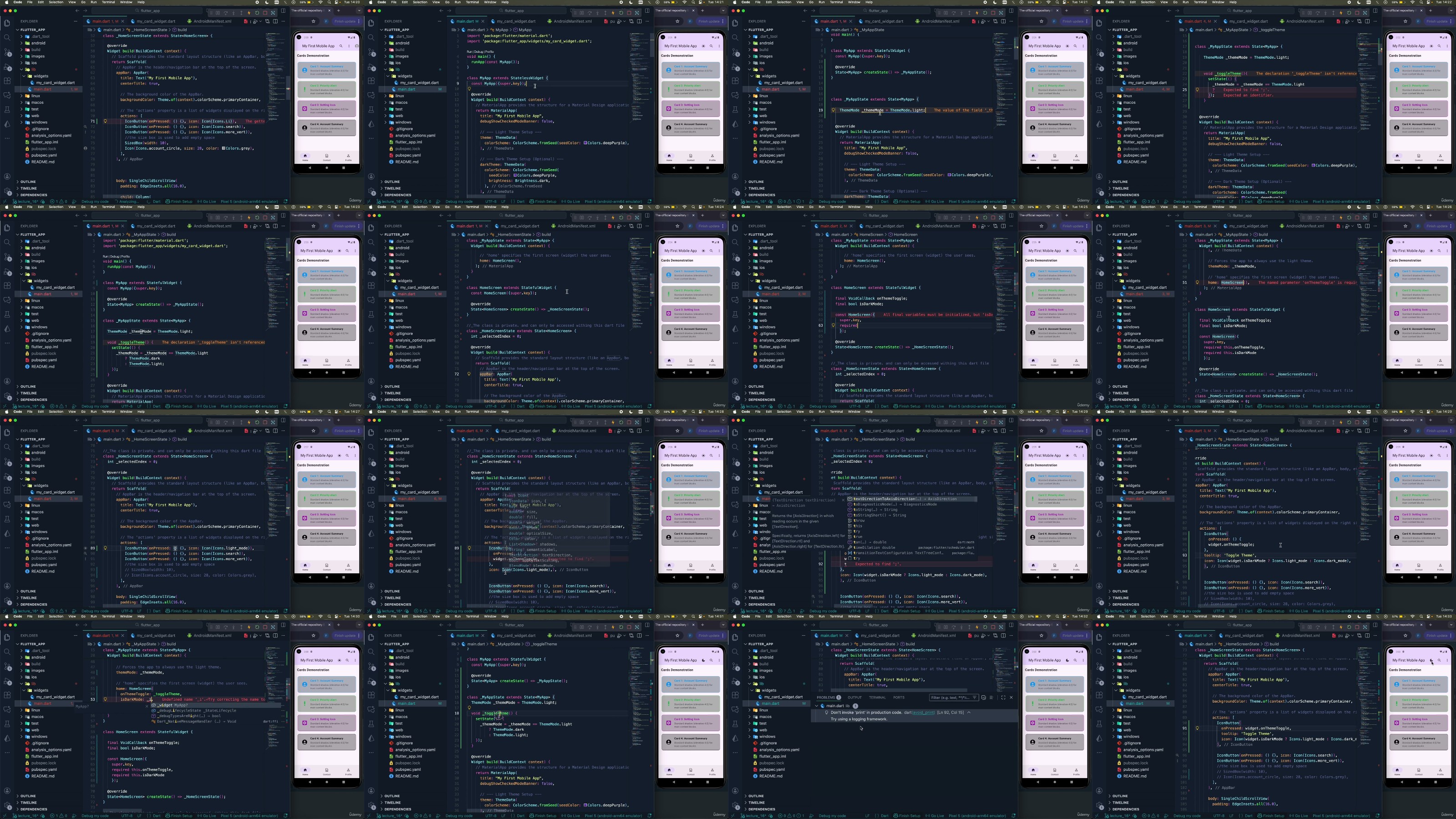Open the TERMINAL panel tab
Image resolution: width=1456 pixels, height=819 pixels.
[878, 698]
